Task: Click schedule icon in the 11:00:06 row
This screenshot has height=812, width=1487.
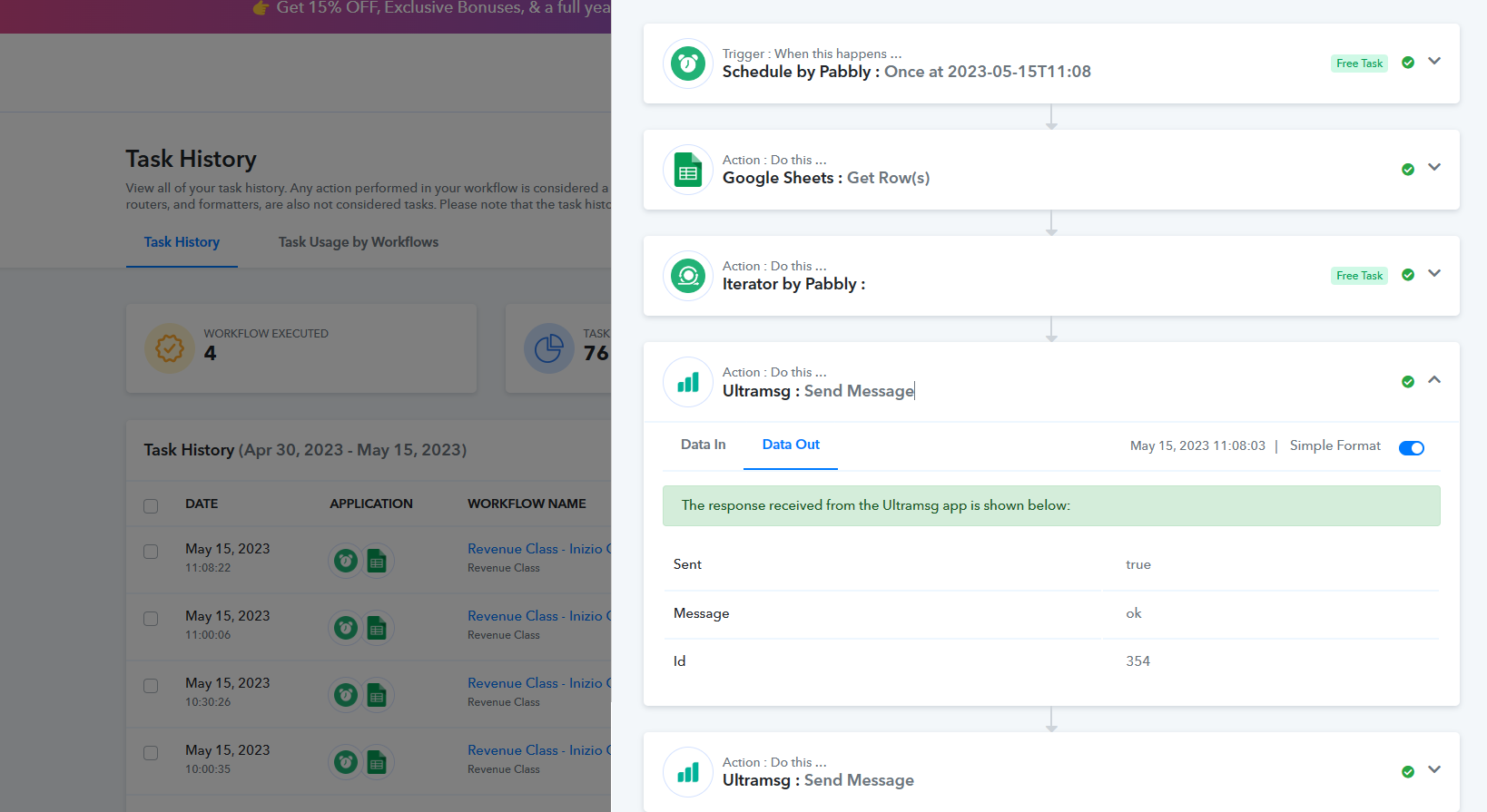Action: coord(346,628)
